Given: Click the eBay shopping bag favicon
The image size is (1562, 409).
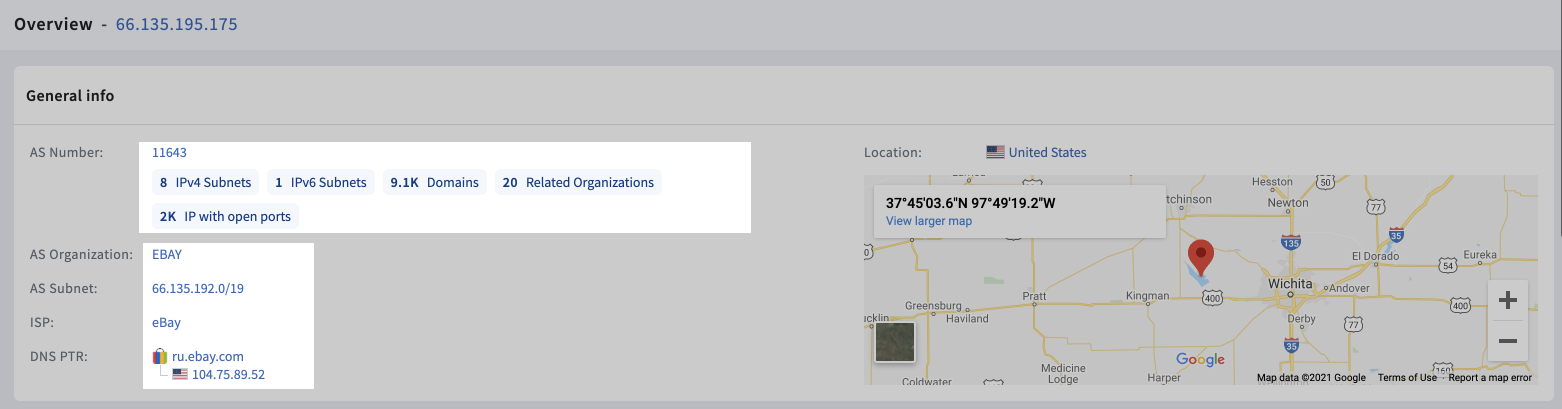Looking at the screenshot, I should pyautogui.click(x=159, y=356).
